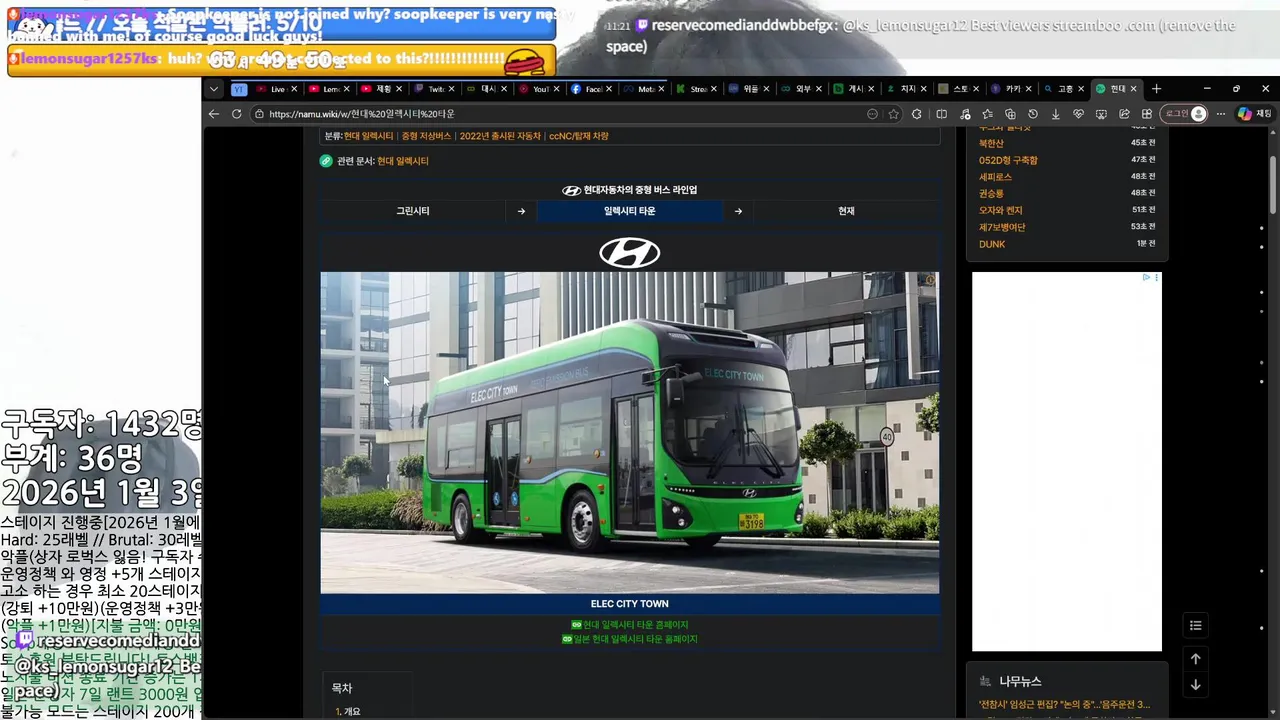This screenshot has width=1280, height=720.
Task: Open a new tab with plus button
Action: [x=1157, y=89]
